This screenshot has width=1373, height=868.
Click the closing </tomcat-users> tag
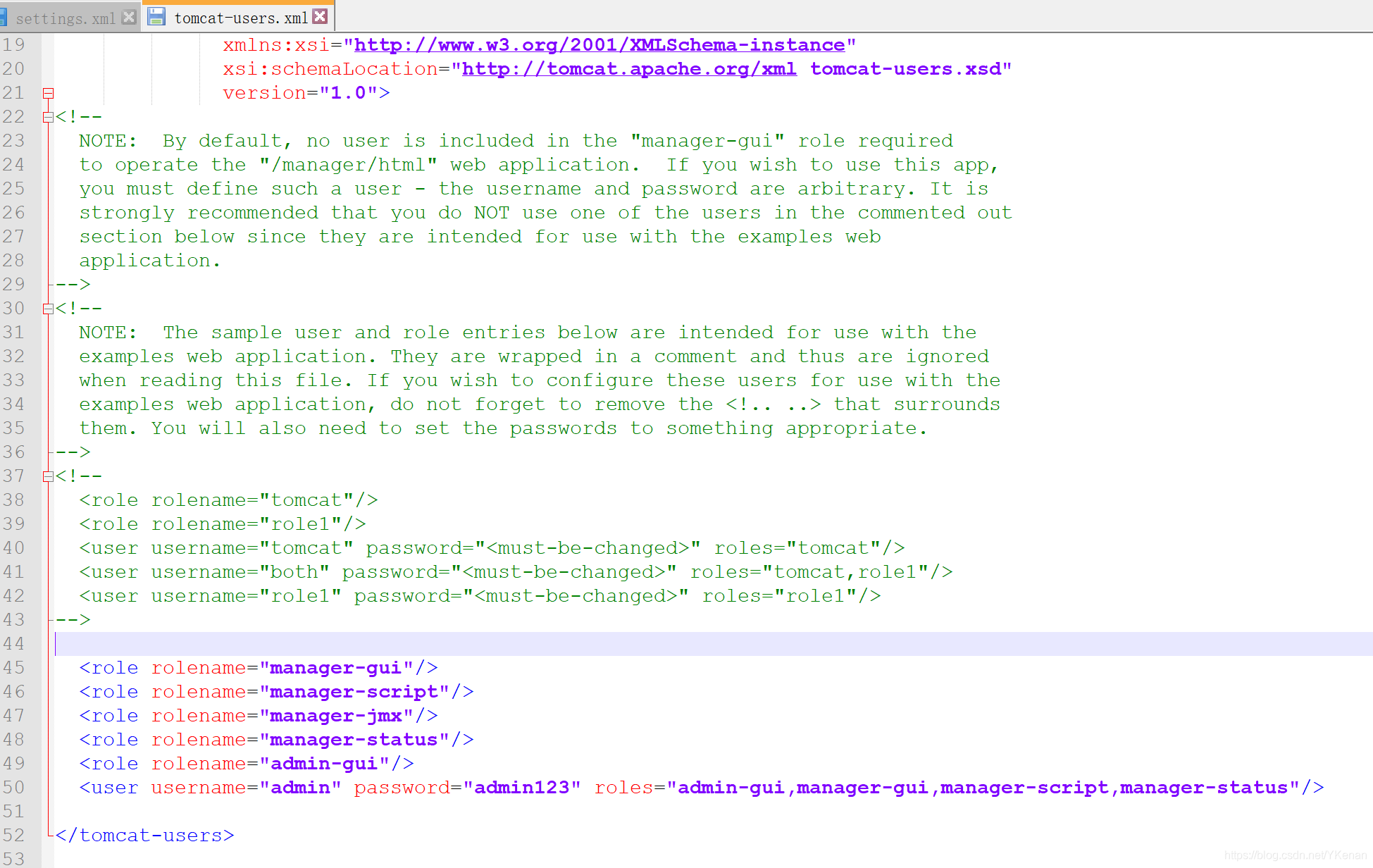(x=144, y=836)
